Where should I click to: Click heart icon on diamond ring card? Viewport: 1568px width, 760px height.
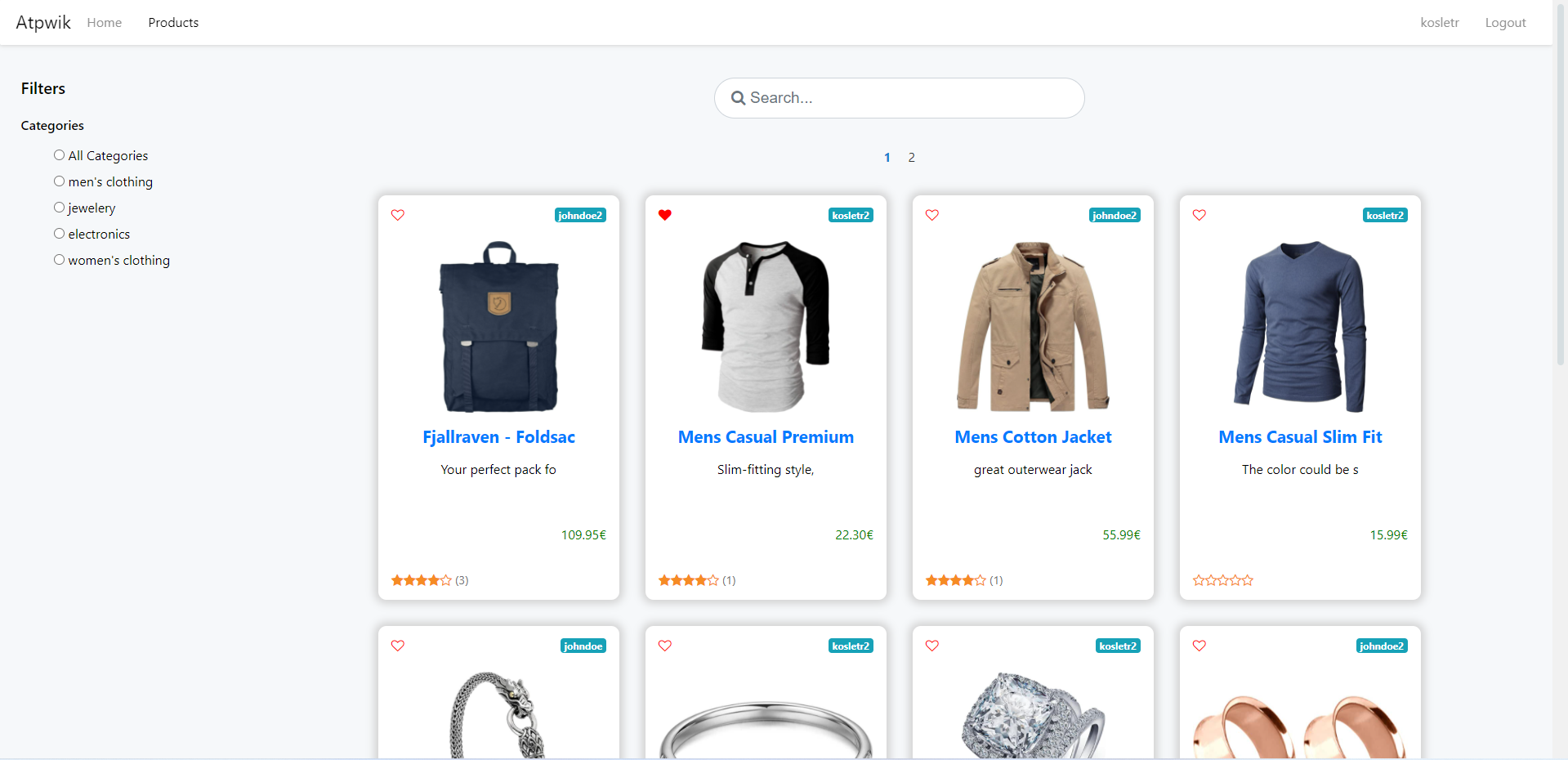point(932,646)
